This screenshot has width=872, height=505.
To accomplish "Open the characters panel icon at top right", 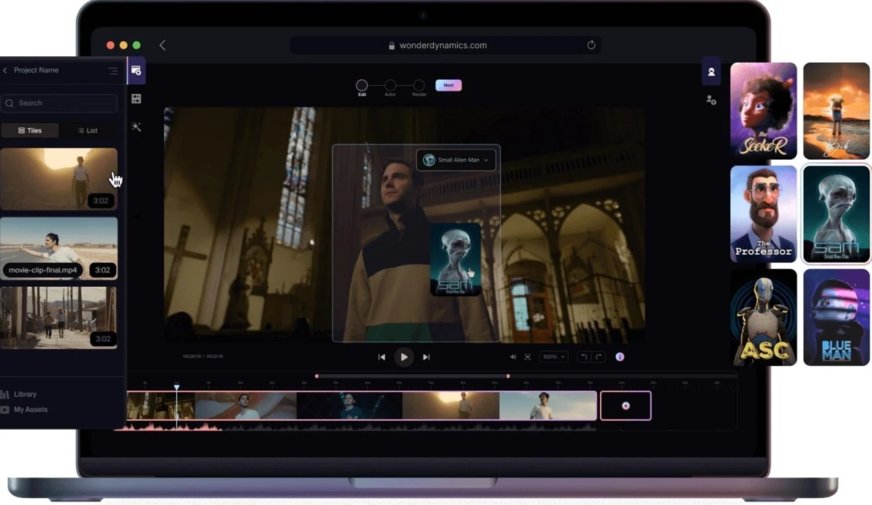I will point(711,72).
